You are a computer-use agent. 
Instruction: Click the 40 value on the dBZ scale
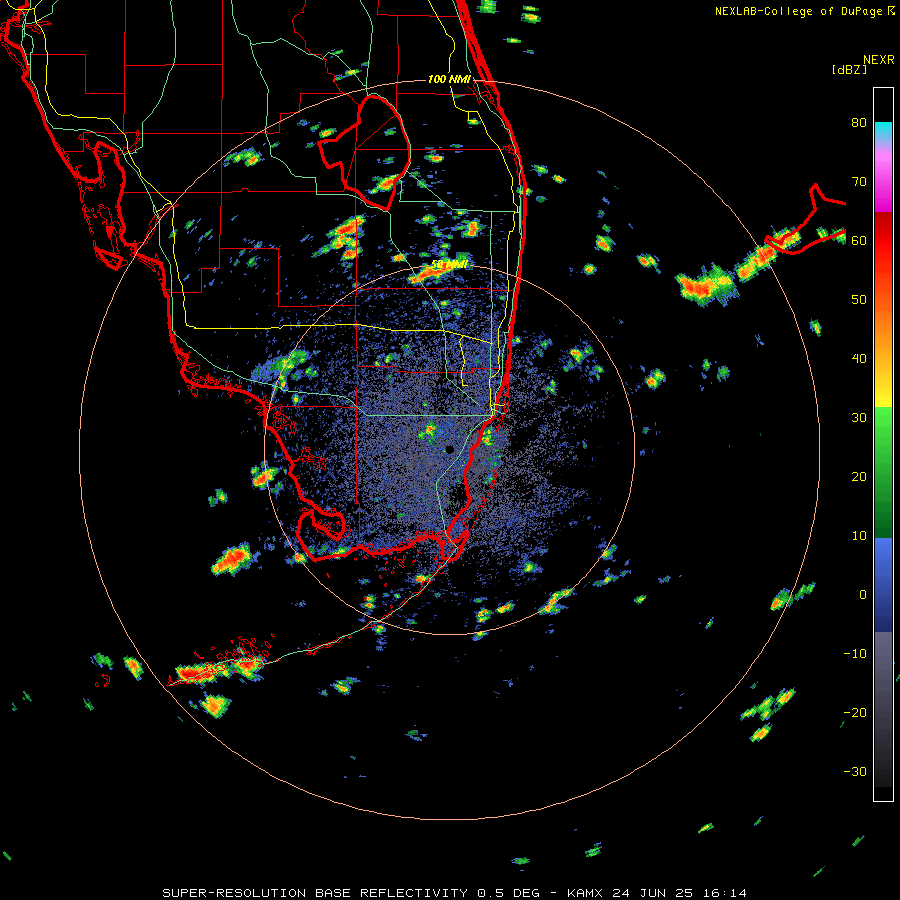click(859, 359)
